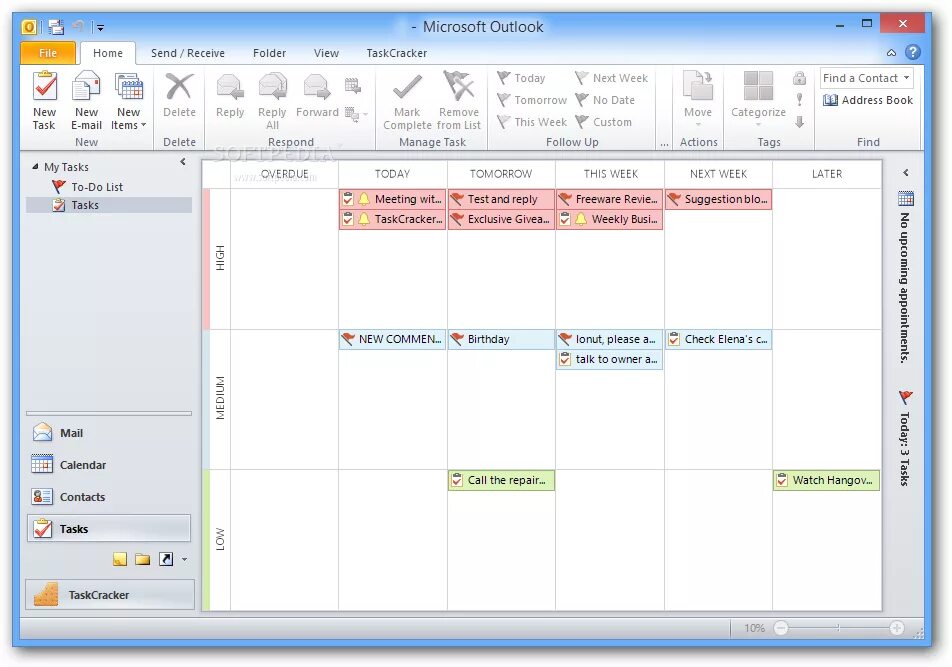The image size is (952, 667).
Task: Set High Importance exclamation icon
Action: [x=800, y=100]
